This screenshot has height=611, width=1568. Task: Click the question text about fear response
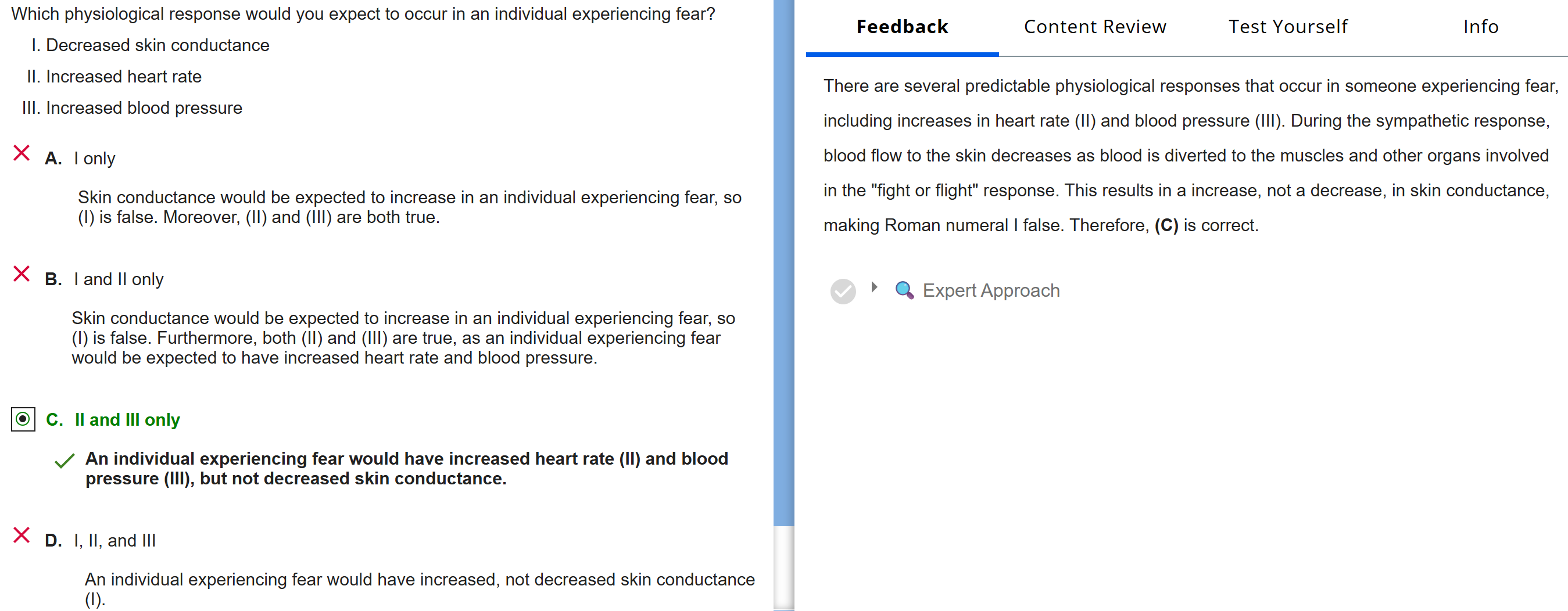[363, 14]
